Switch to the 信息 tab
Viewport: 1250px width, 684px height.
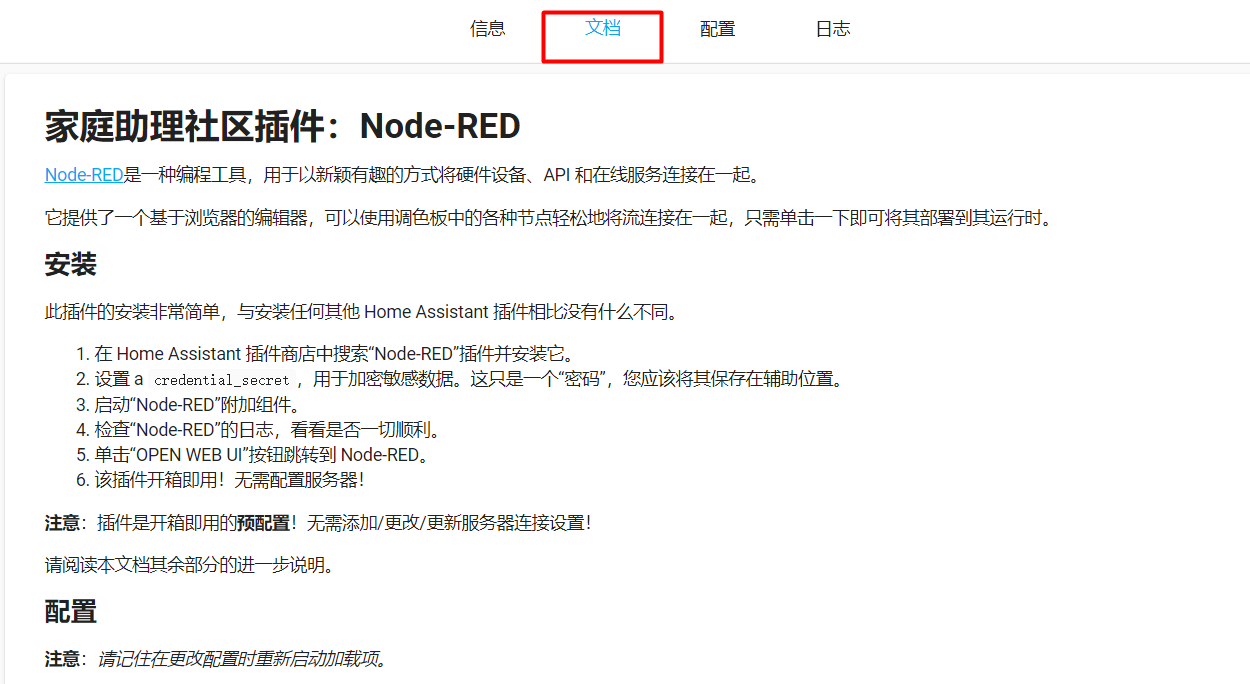point(488,29)
